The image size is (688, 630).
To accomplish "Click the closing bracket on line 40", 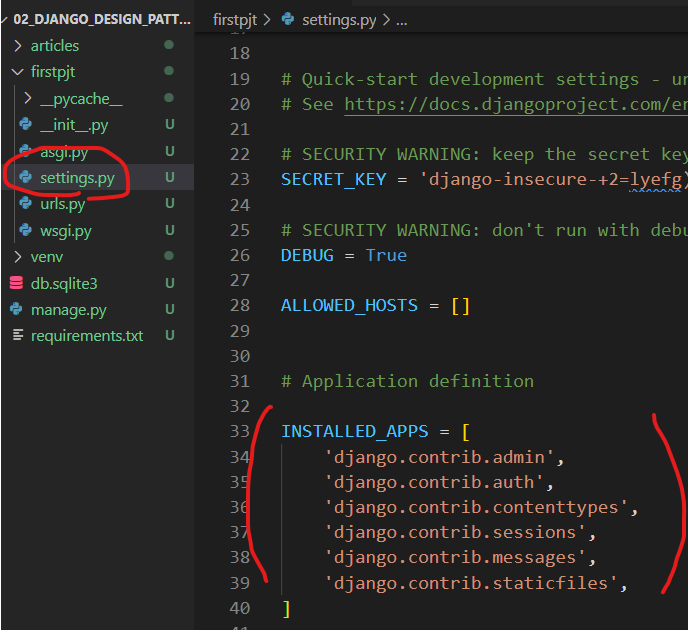I will (x=287, y=609).
